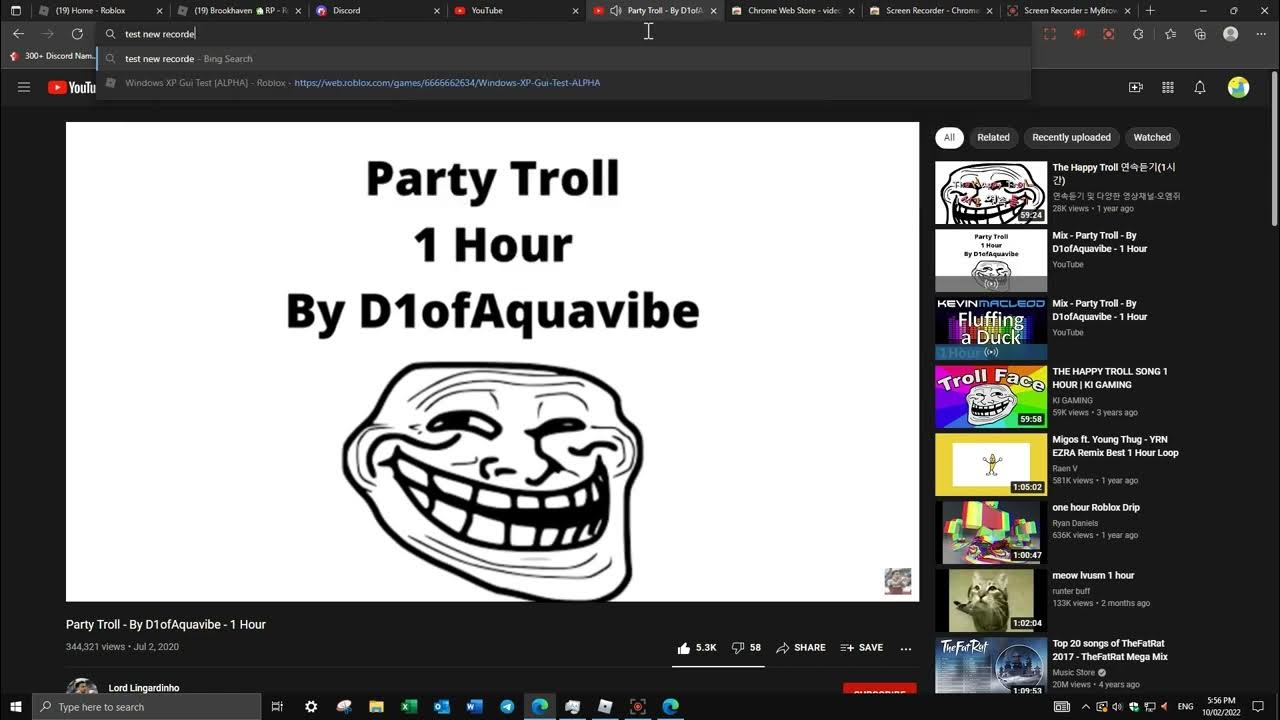Click the screen recorder extension icon

1108,33
